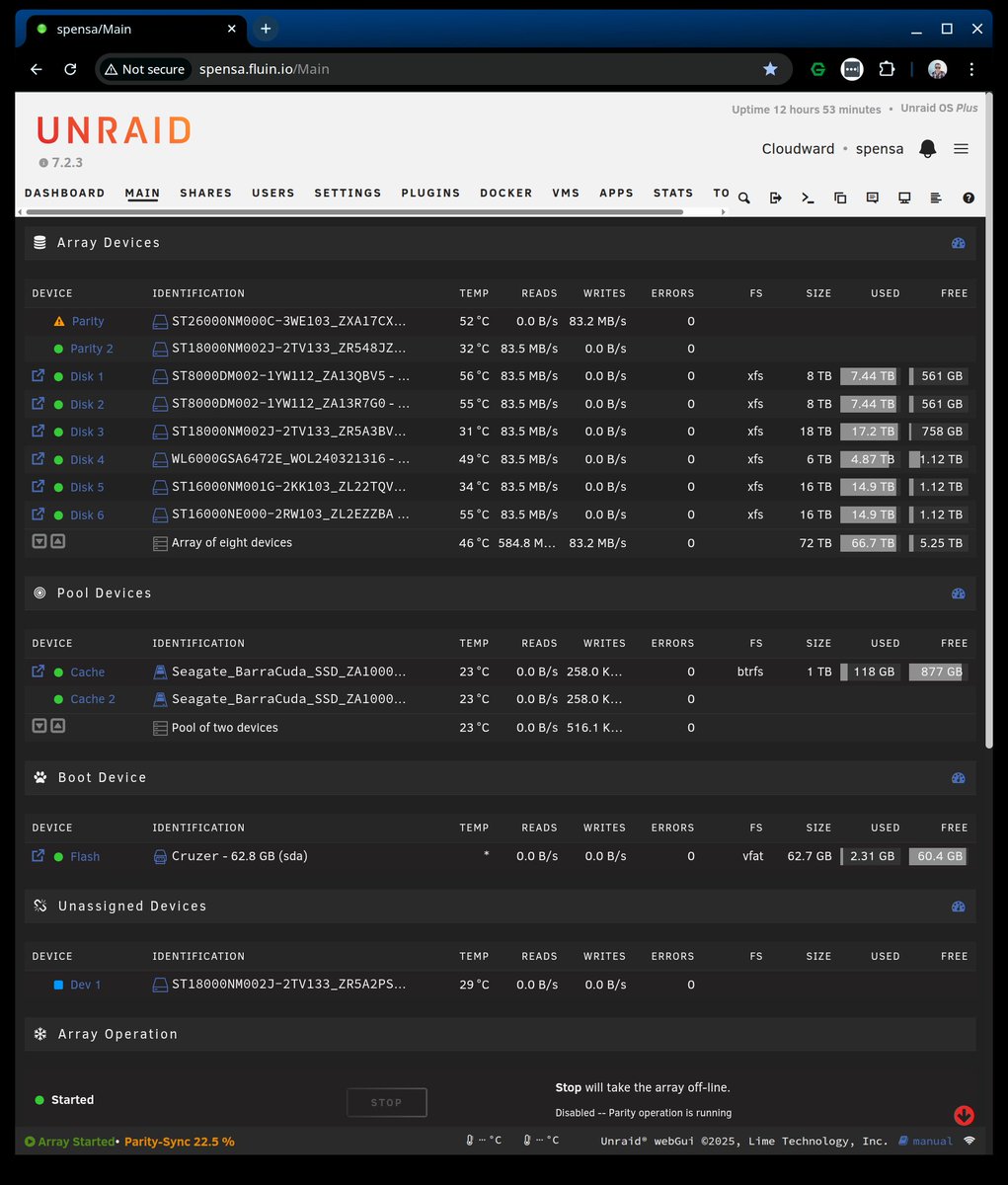The width and height of the screenshot is (1008, 1185).
Task: Click the Cache free-space bar 877 GB
Action: click(937, 671)
